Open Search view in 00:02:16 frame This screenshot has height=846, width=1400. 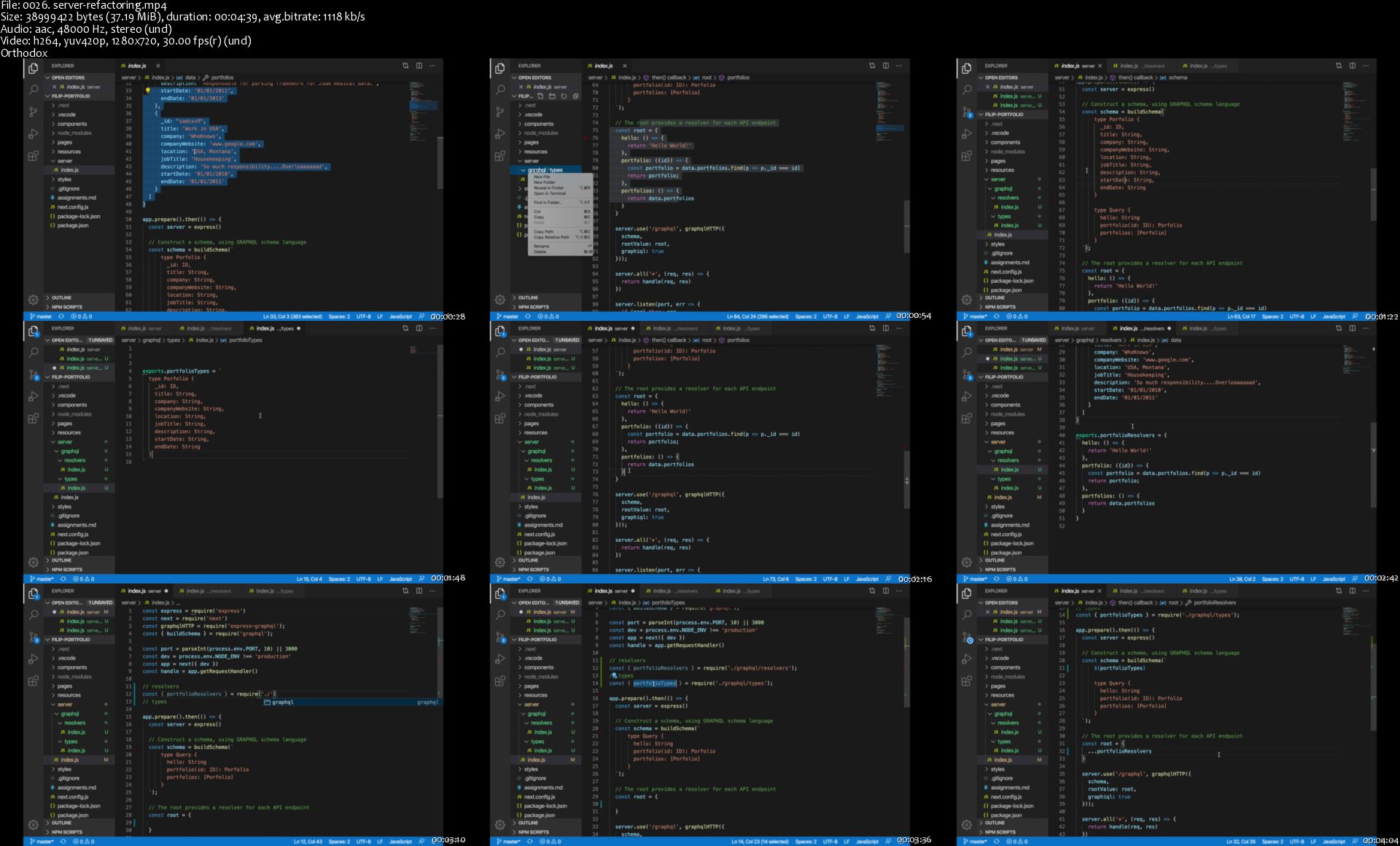click(x=499, y=352)
